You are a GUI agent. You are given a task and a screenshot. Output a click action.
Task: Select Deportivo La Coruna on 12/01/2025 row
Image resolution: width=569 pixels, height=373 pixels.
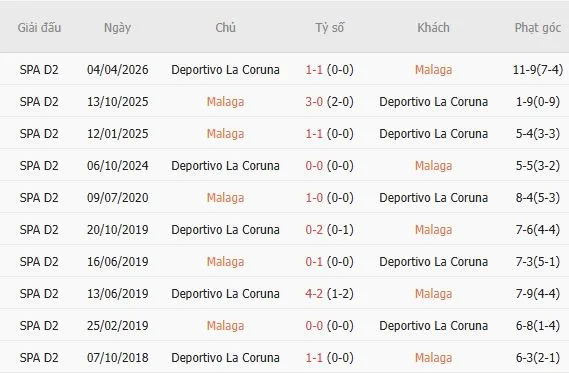[x=433, y=134]
